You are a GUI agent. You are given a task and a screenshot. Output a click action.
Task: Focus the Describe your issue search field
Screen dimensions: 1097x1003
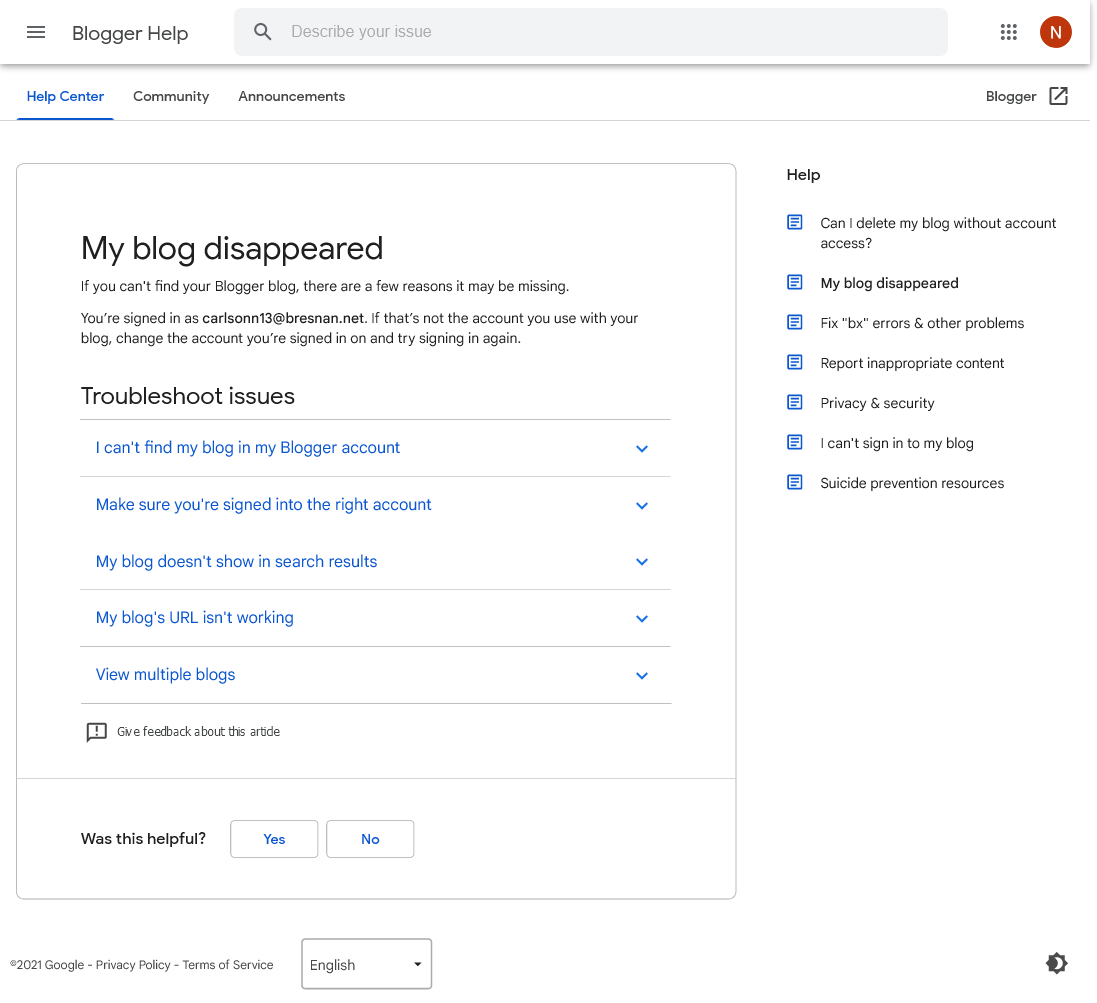590,31
